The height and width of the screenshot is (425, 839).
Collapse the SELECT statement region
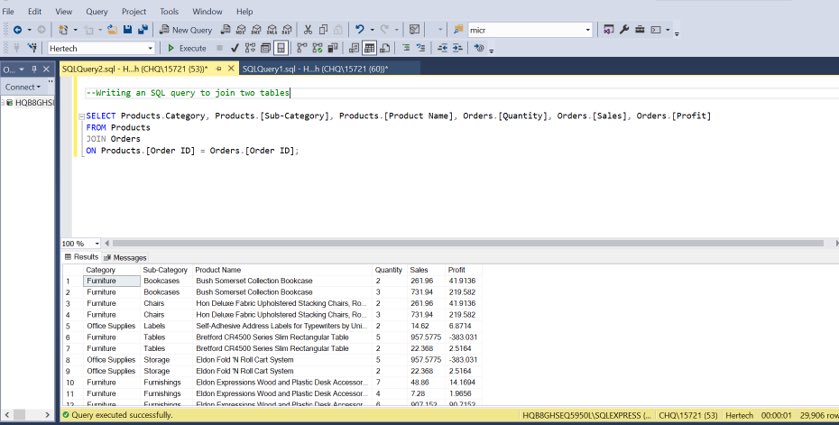tap(81, 116)
